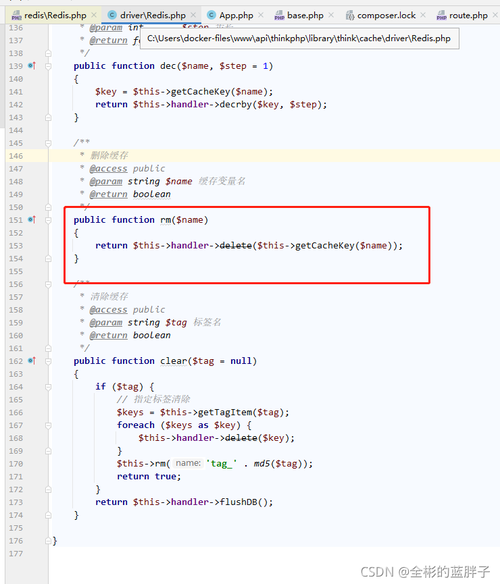The width and height of the screenshot is (500, 584).
Task: Collapse the foreach block at line 167
Action: point(48,425)
